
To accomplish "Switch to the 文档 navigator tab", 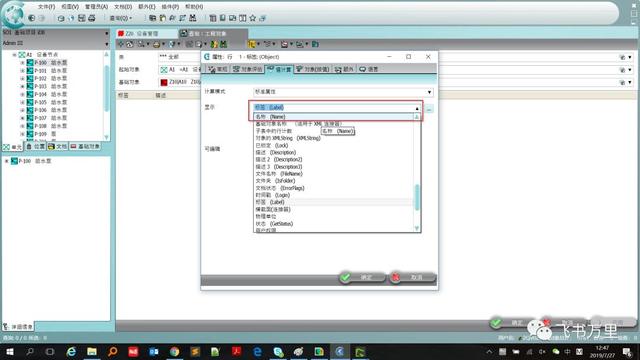I will pos(58,147).
